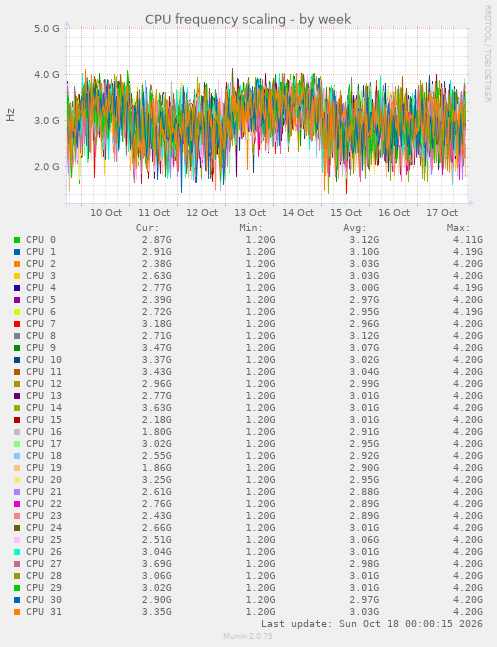Click the 'CPU 6' legend label
Screen dimensions: 497x647
coord(41,312)
